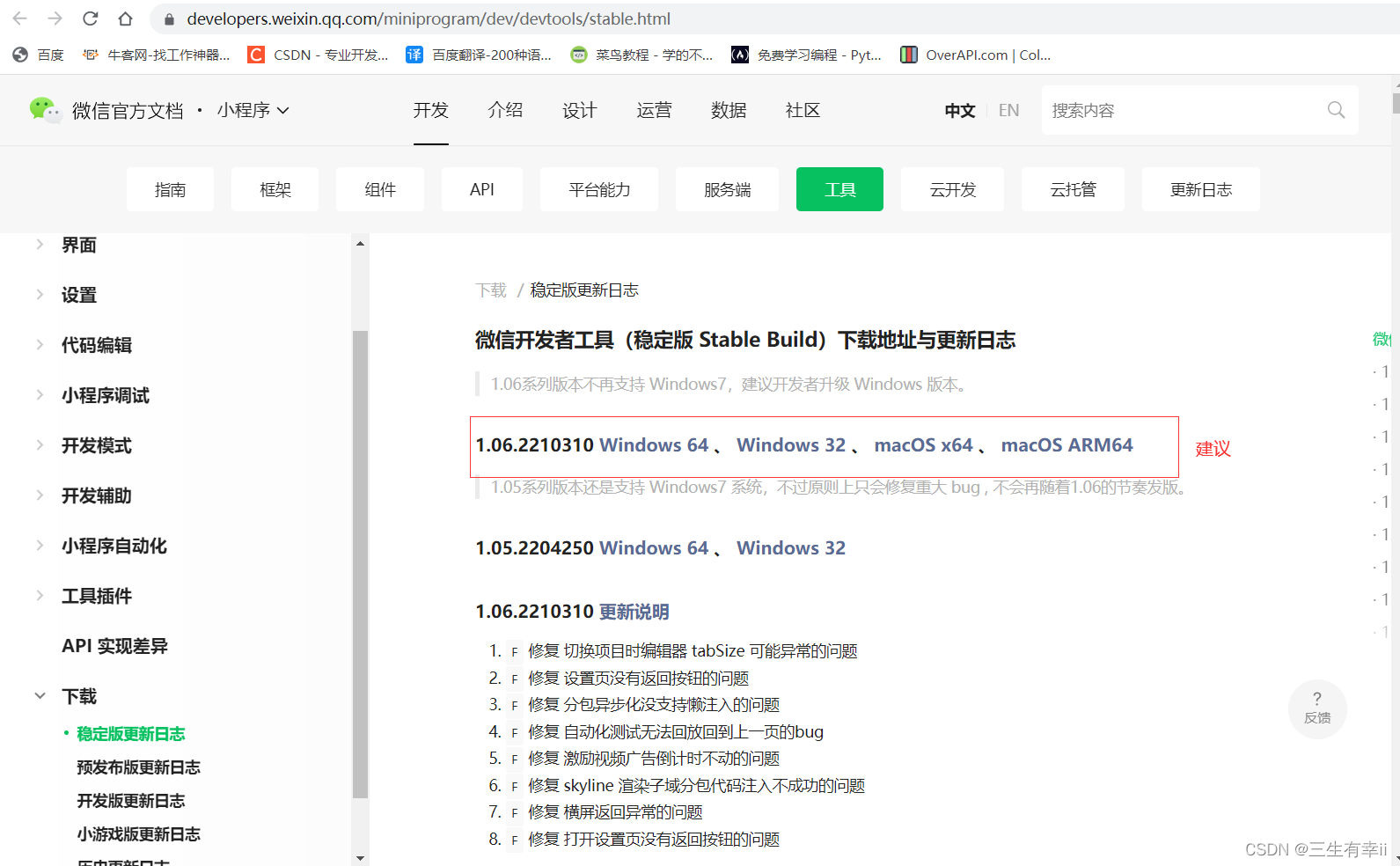Open the 免费学习编程 bookmark
The height and width of the screenshot is (866, 1400).
click(806, 55)
